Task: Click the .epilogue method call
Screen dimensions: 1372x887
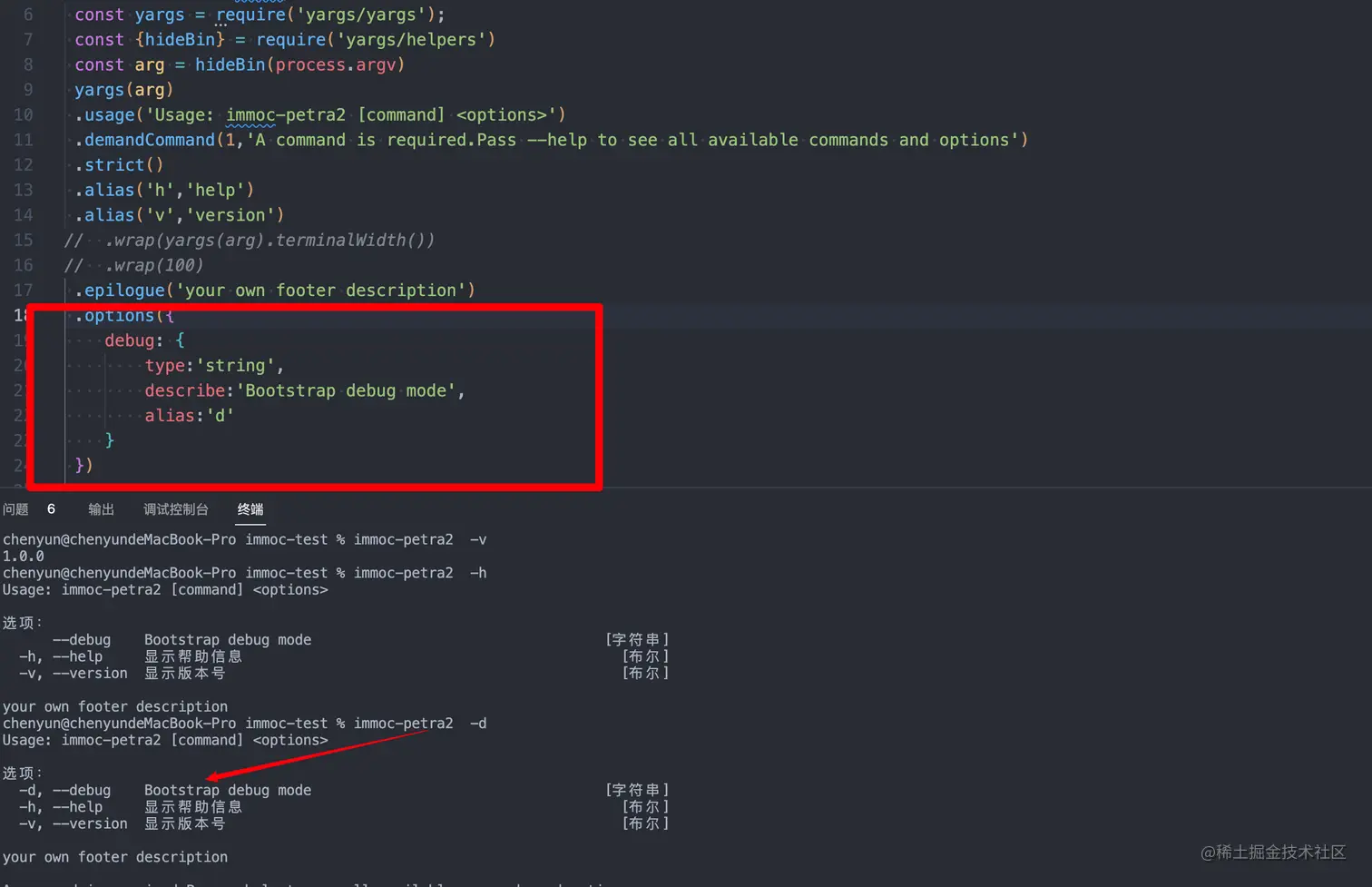Action: [120, 291]
